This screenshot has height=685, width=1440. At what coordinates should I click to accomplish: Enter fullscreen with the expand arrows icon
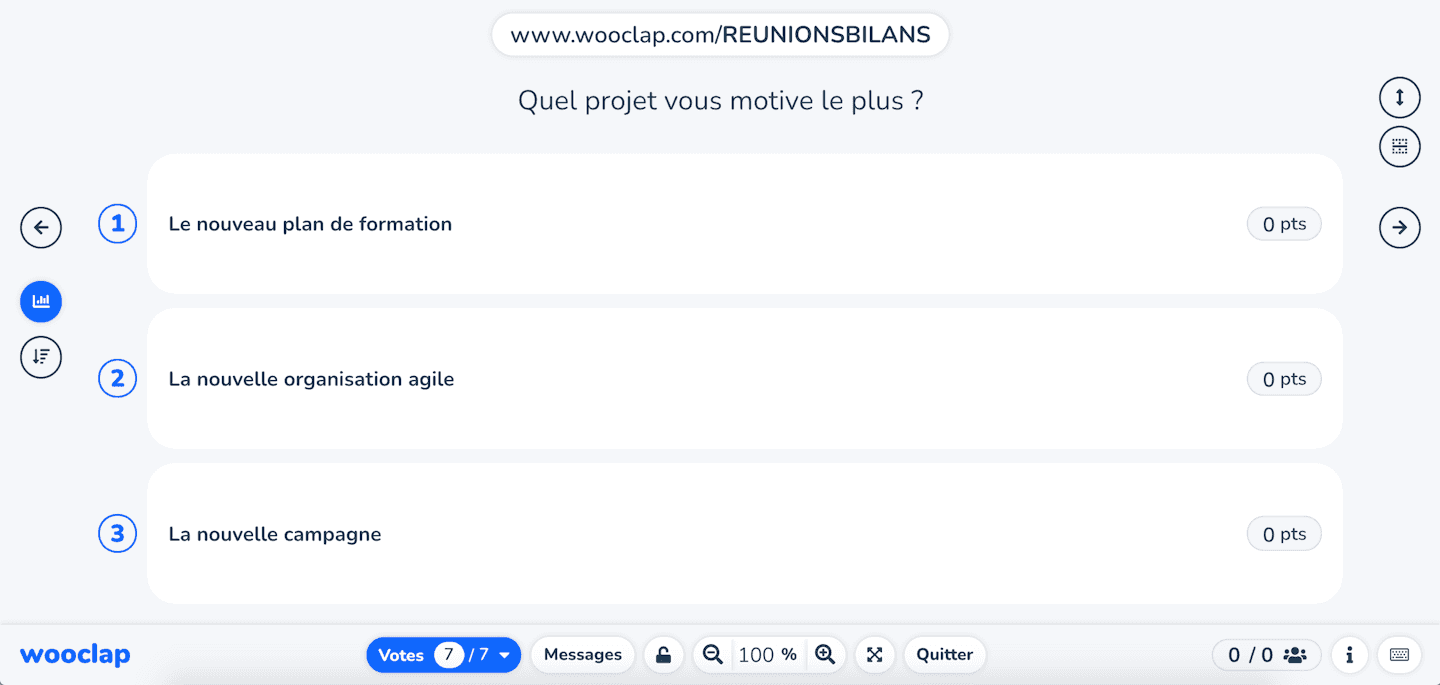pos(875,655)
